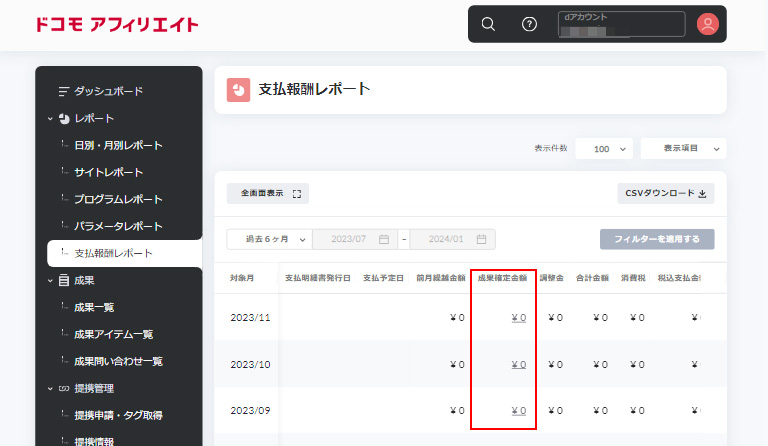The image size is (768, 446).
Task: Open ダッシュボード from the sidebar
Action: tap(108, 91)
